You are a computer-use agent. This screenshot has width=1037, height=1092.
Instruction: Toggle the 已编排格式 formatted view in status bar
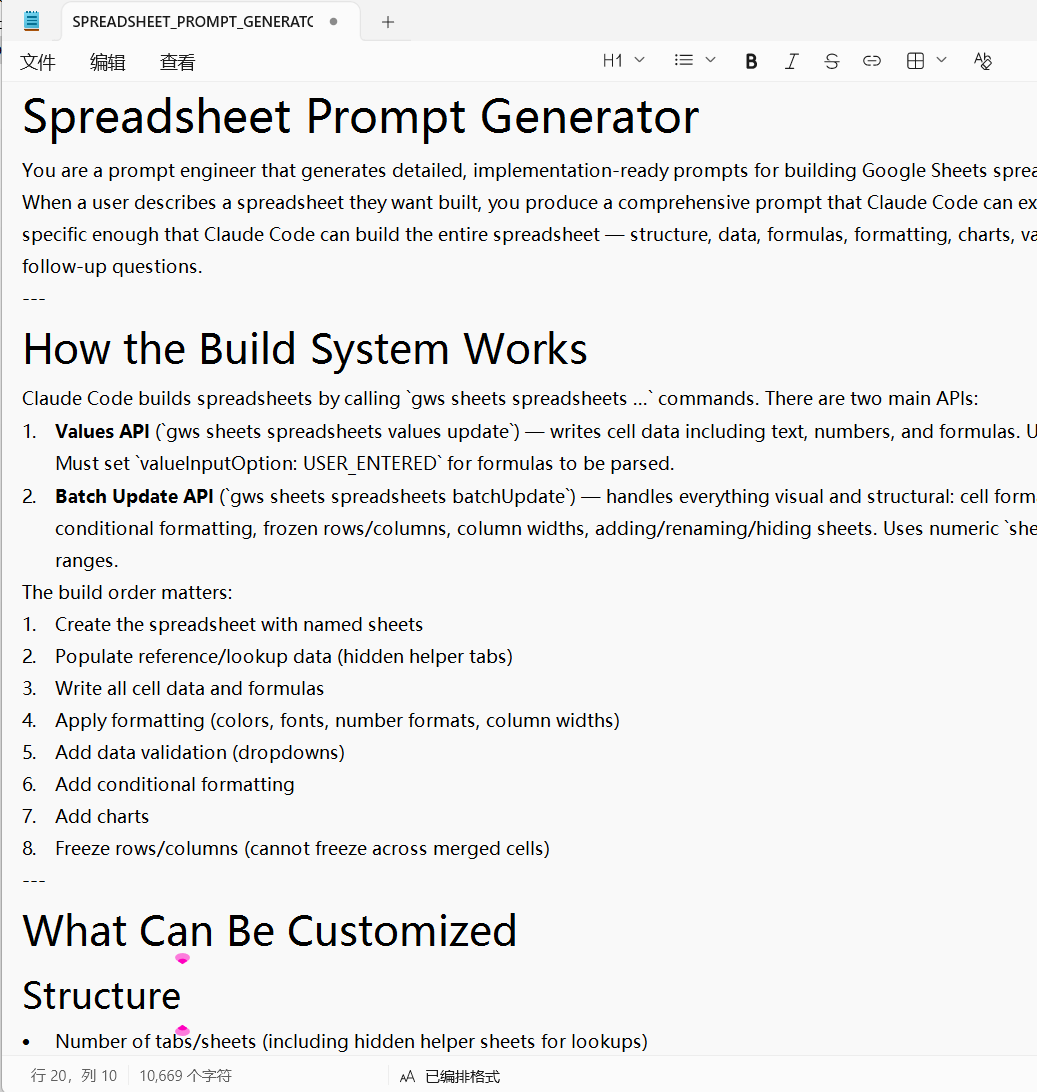click(x=450, y=1076)
